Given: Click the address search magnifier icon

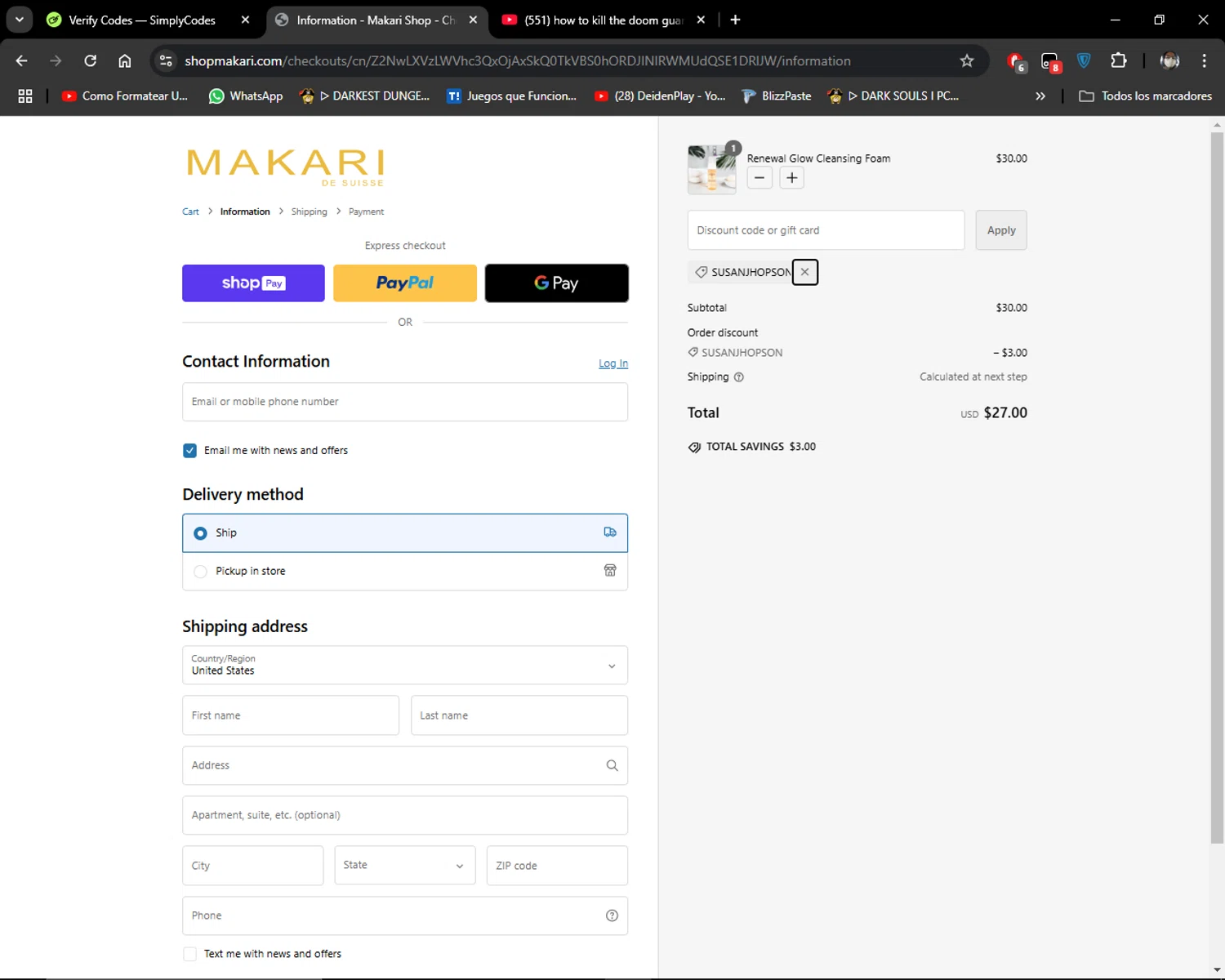Looking at the screenshot, I should (612, 765).
